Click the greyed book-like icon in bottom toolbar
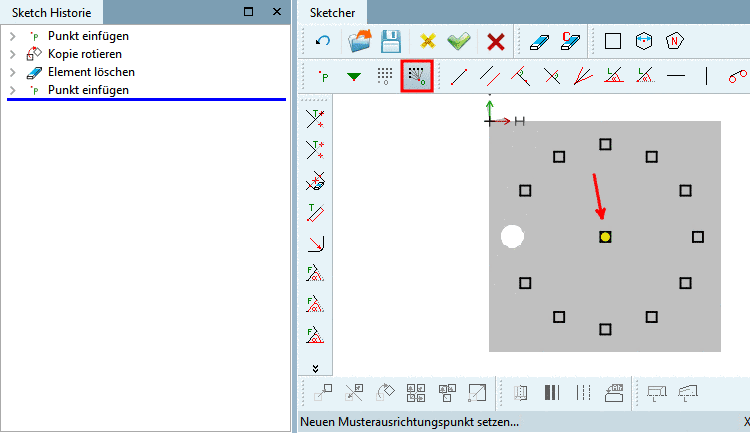The height and width of the screenshot is (433, 750). tap(520, 393)
